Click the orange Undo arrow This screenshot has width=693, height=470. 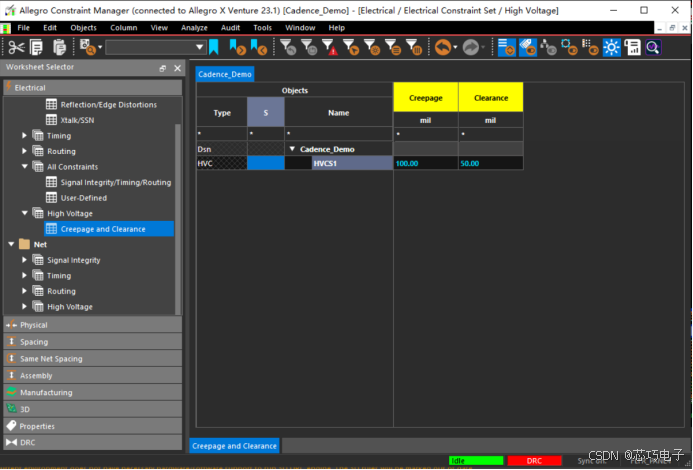pos(443,47)
